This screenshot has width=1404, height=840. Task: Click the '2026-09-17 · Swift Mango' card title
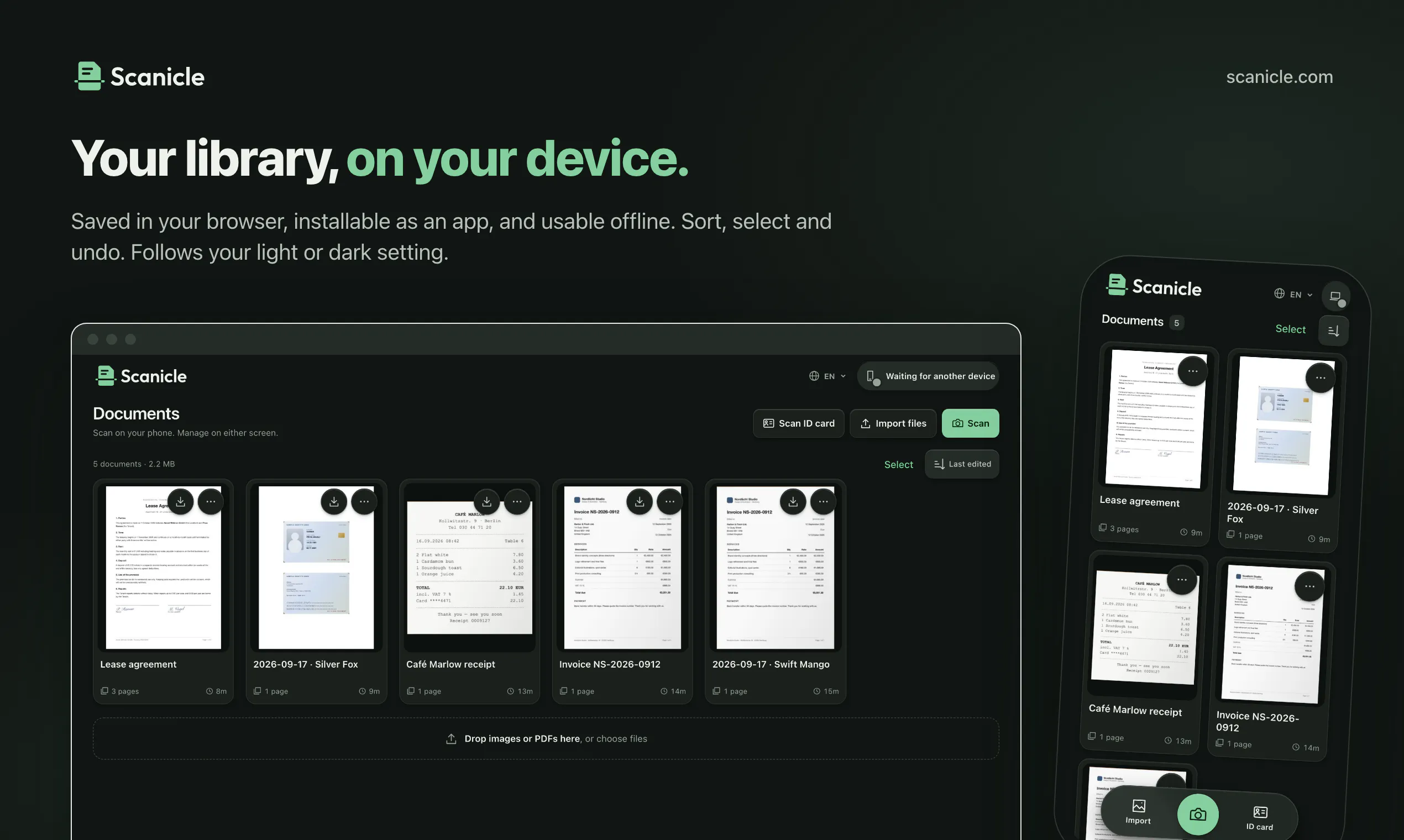pos(771,664)
